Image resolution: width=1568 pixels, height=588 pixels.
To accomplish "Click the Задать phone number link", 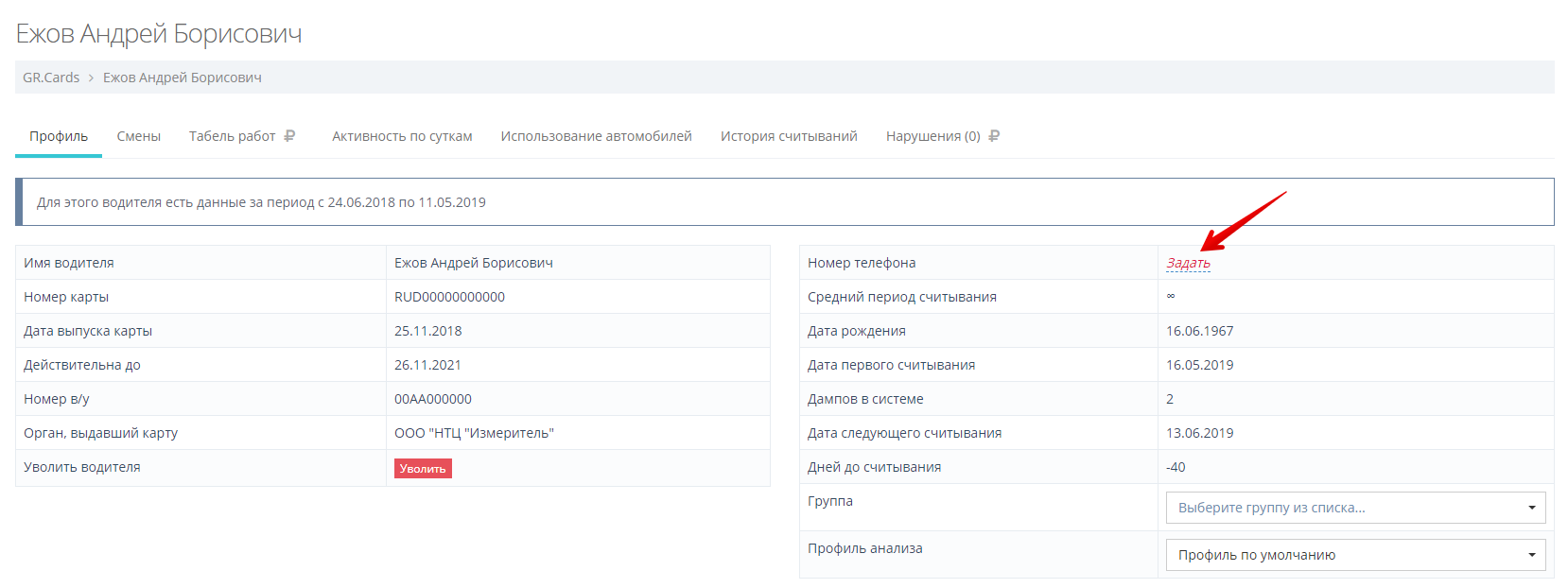I will [1188, 263].
